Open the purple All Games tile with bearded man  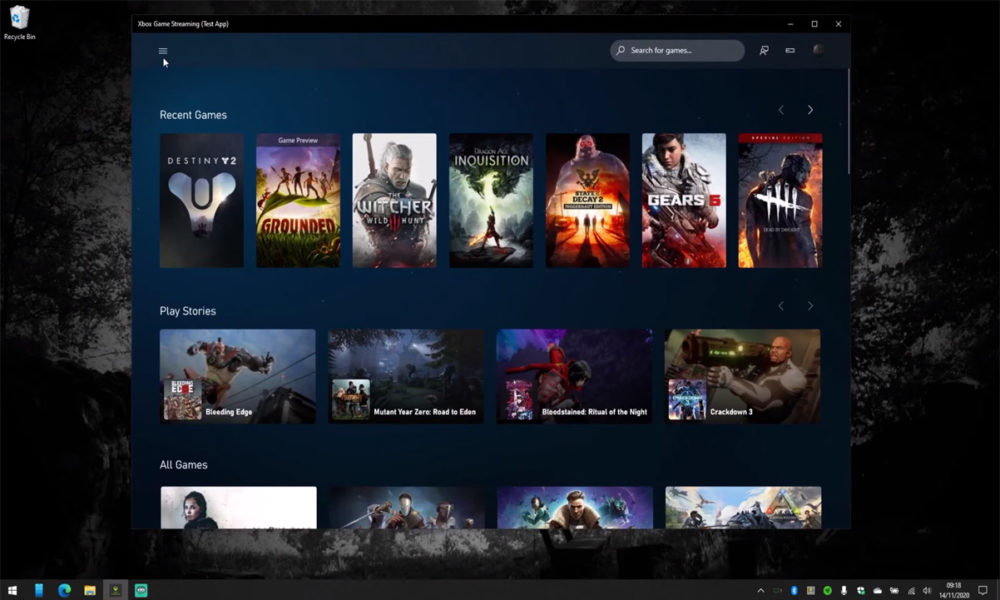click(x=575, y=508)
